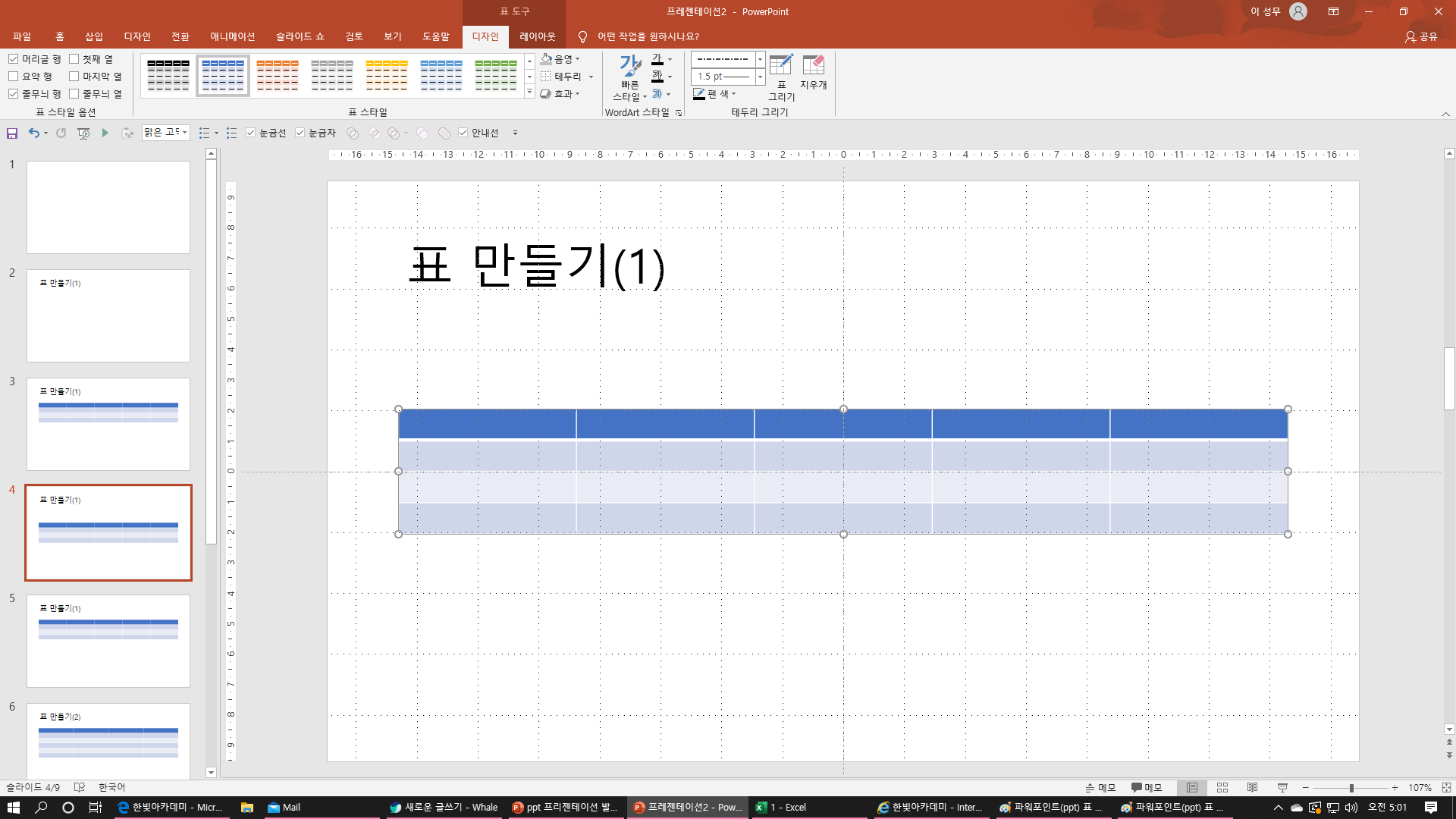
Task: Enable the 첫째 열 first column checkbox
Action: coord(74,59)
